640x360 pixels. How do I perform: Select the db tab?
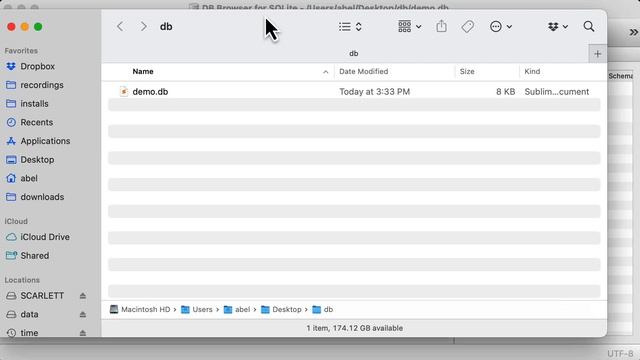click(353, 53)
